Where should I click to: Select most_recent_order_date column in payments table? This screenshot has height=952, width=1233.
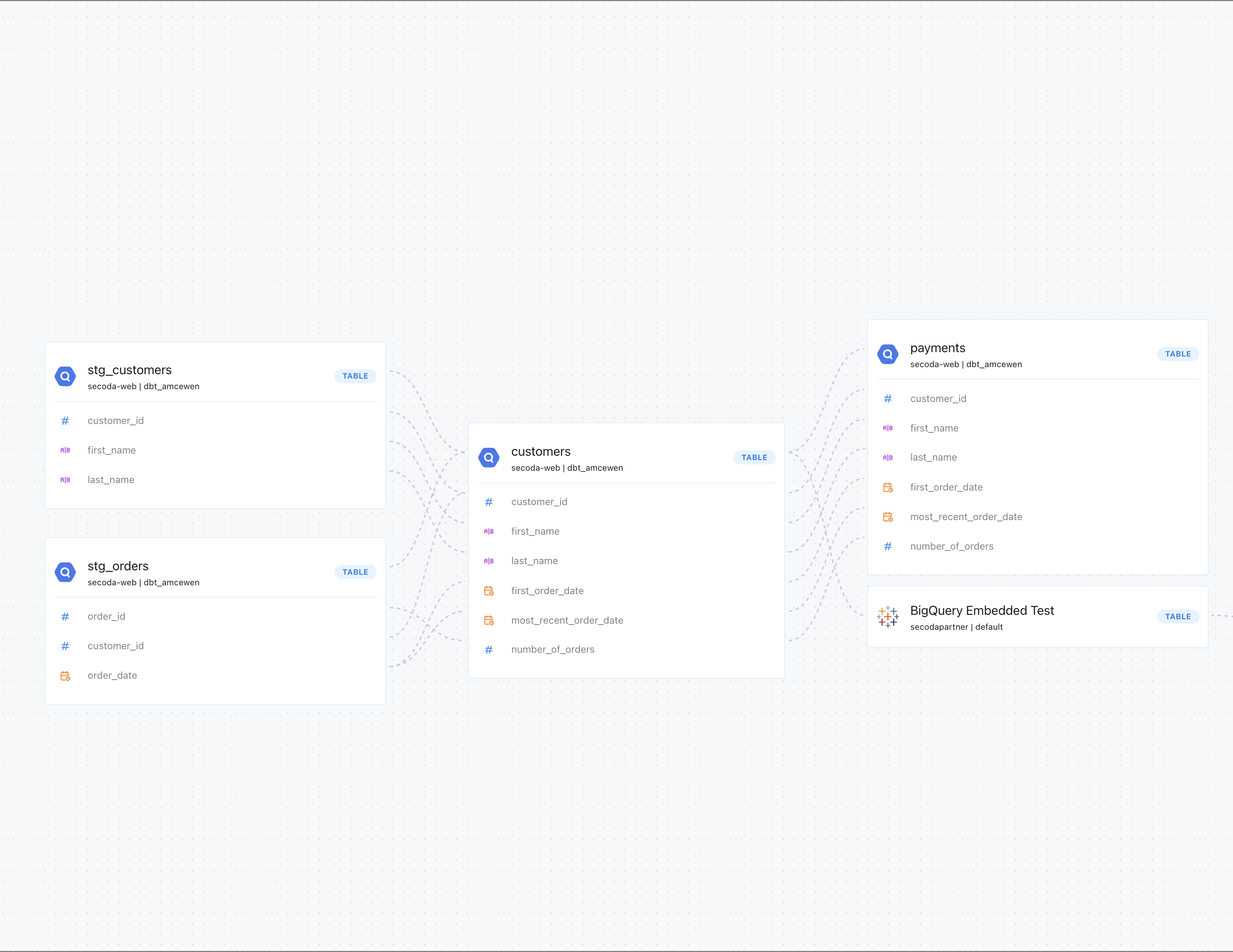(x=966, y=517)
